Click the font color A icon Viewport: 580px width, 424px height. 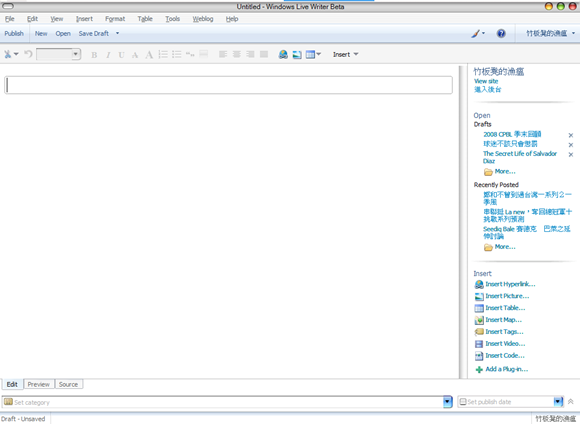tap(149, 55)
